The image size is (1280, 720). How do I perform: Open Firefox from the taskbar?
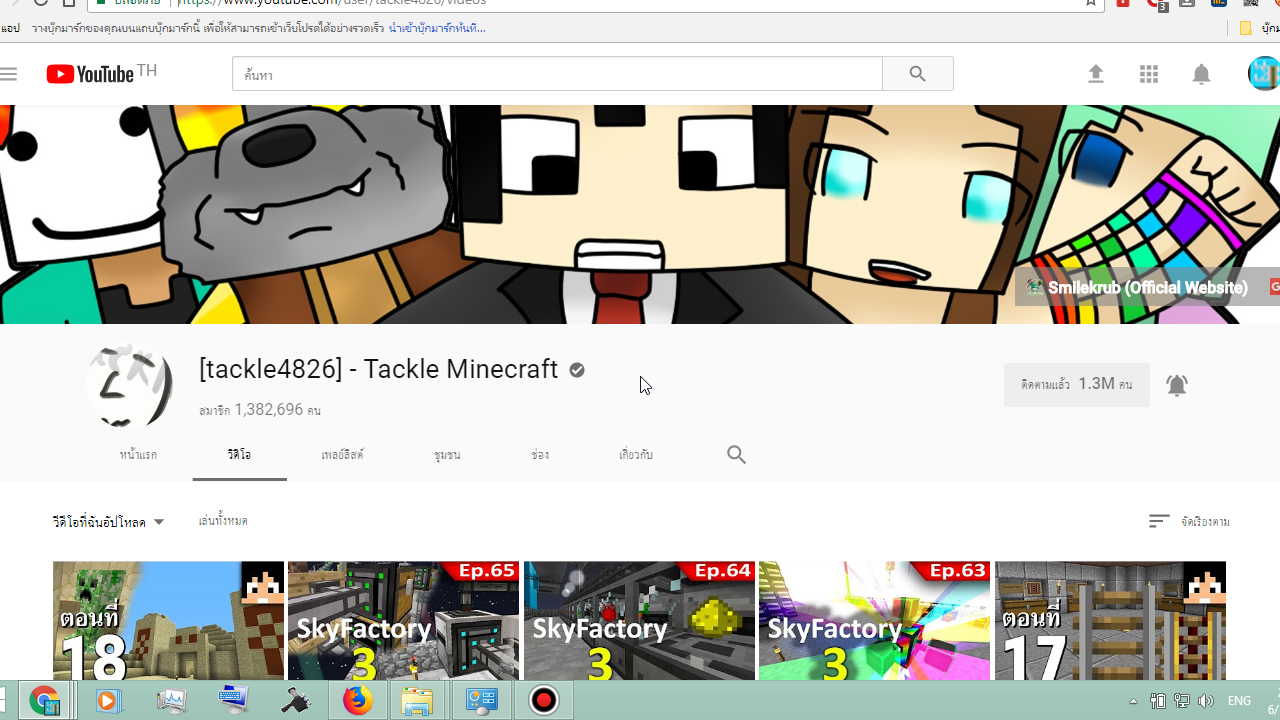tap(357, 701)
